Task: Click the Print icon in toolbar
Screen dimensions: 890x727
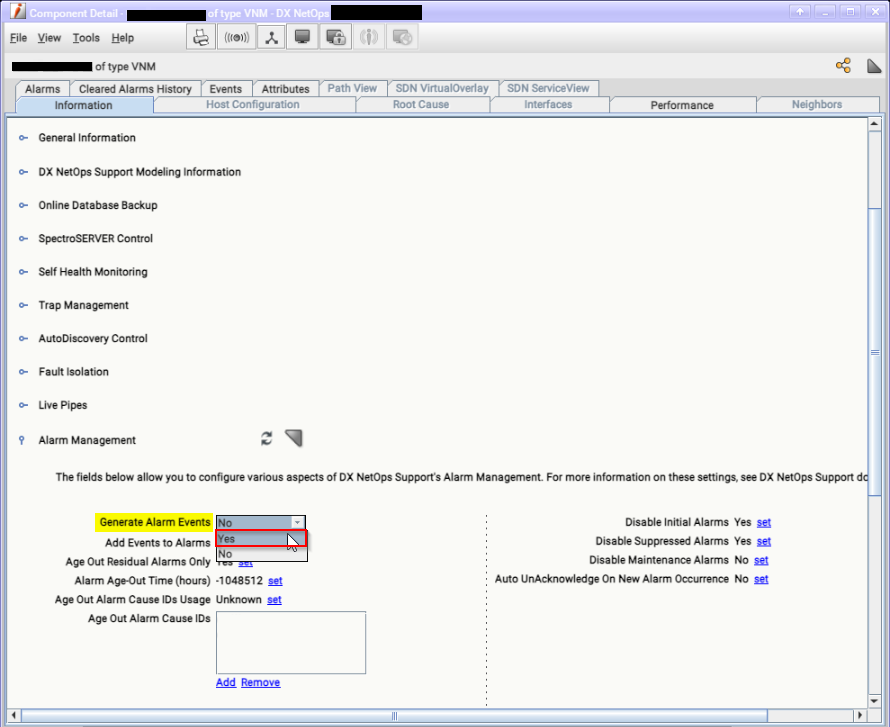Action: click(x=202, y=37)
